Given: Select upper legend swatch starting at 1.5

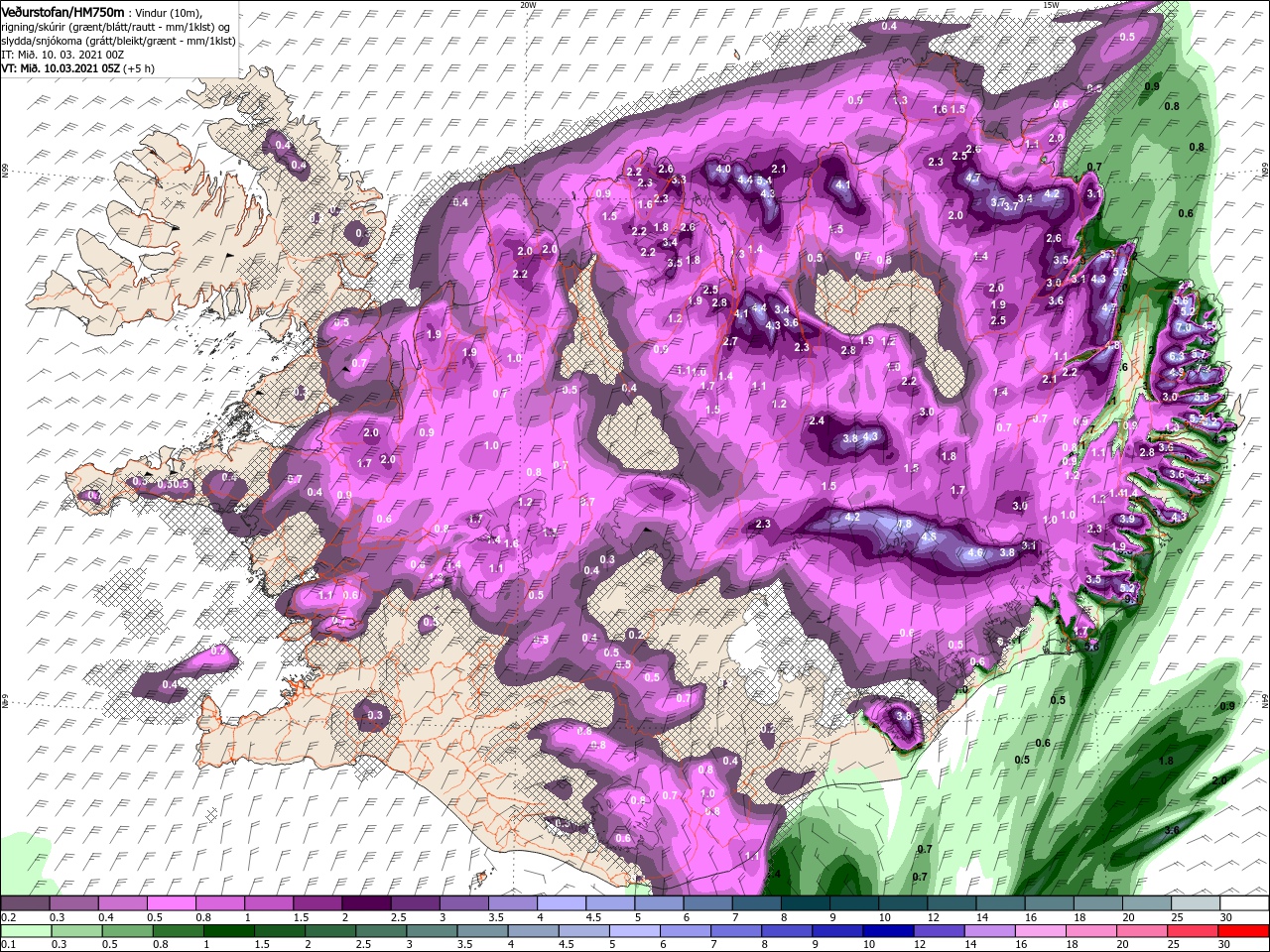Looking at the screenshot, I should (317, 904).
